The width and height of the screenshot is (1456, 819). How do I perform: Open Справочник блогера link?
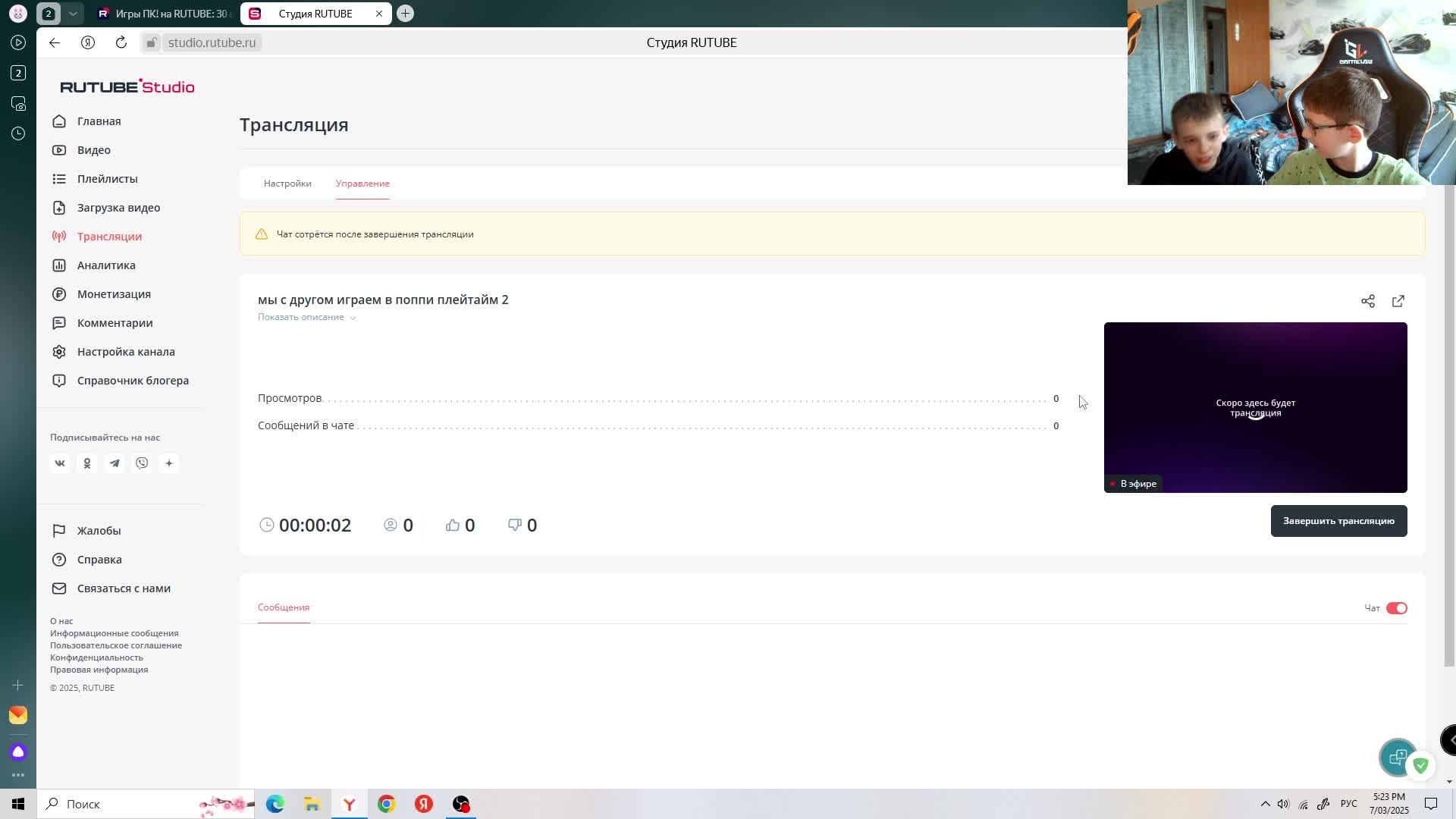tap(133, 381)
